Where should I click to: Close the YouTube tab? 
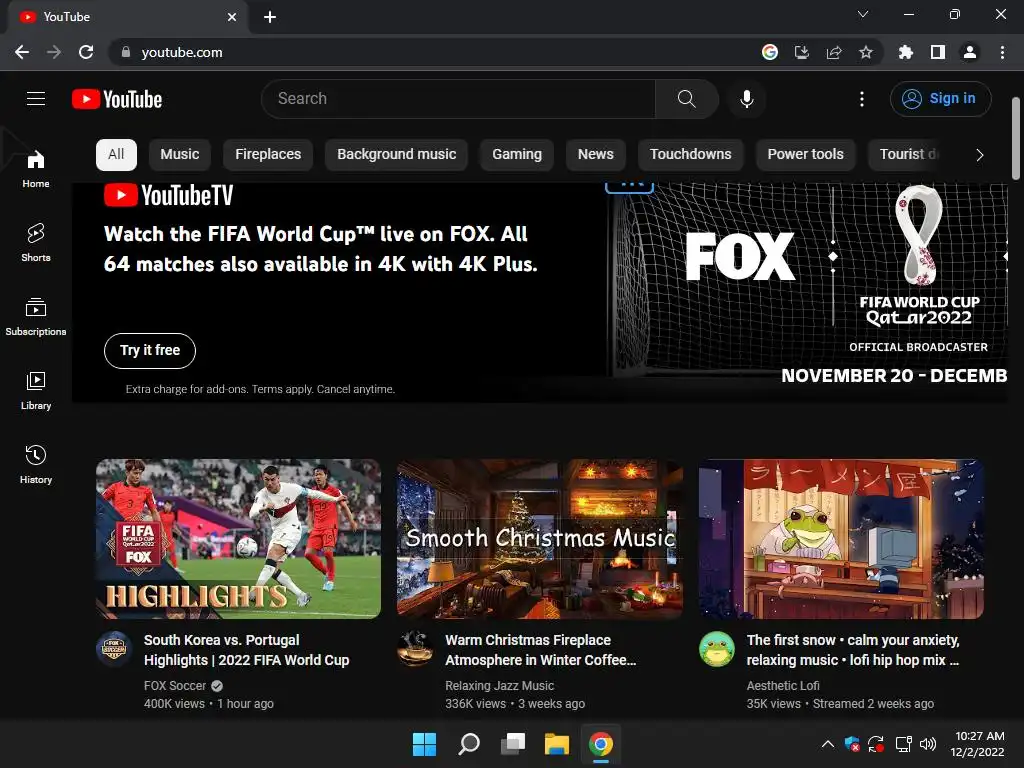coord(232,17)
